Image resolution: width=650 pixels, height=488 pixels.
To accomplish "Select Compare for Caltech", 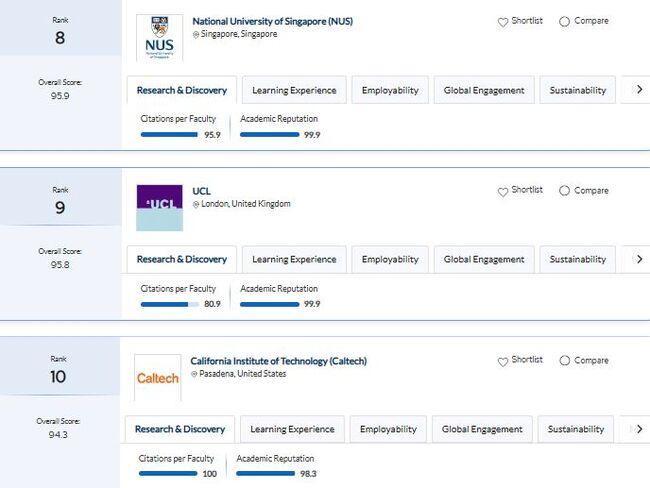I will (564, 360).
